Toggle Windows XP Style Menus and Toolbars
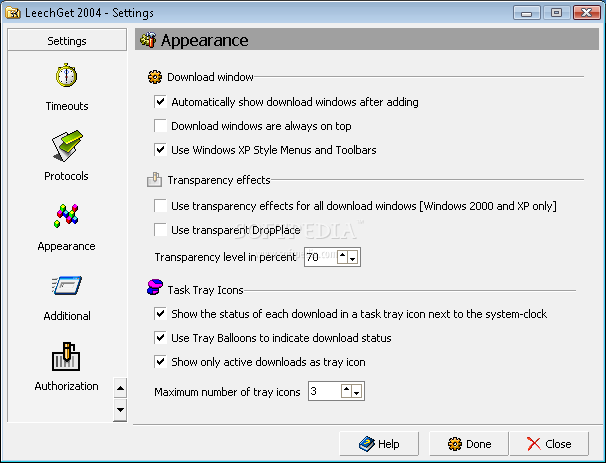This screenshot has width=606, height=463. (x=160, y=150)
